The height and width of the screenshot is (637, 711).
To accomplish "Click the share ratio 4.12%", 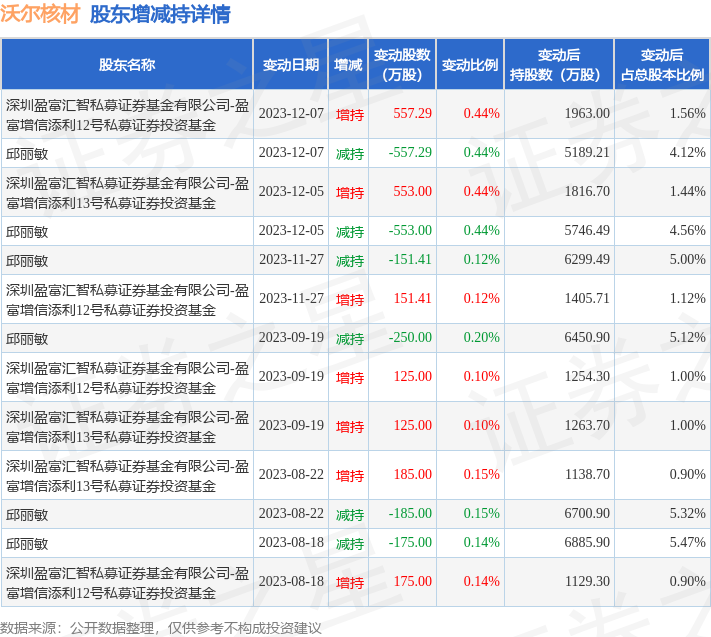I will click(687, 152).
